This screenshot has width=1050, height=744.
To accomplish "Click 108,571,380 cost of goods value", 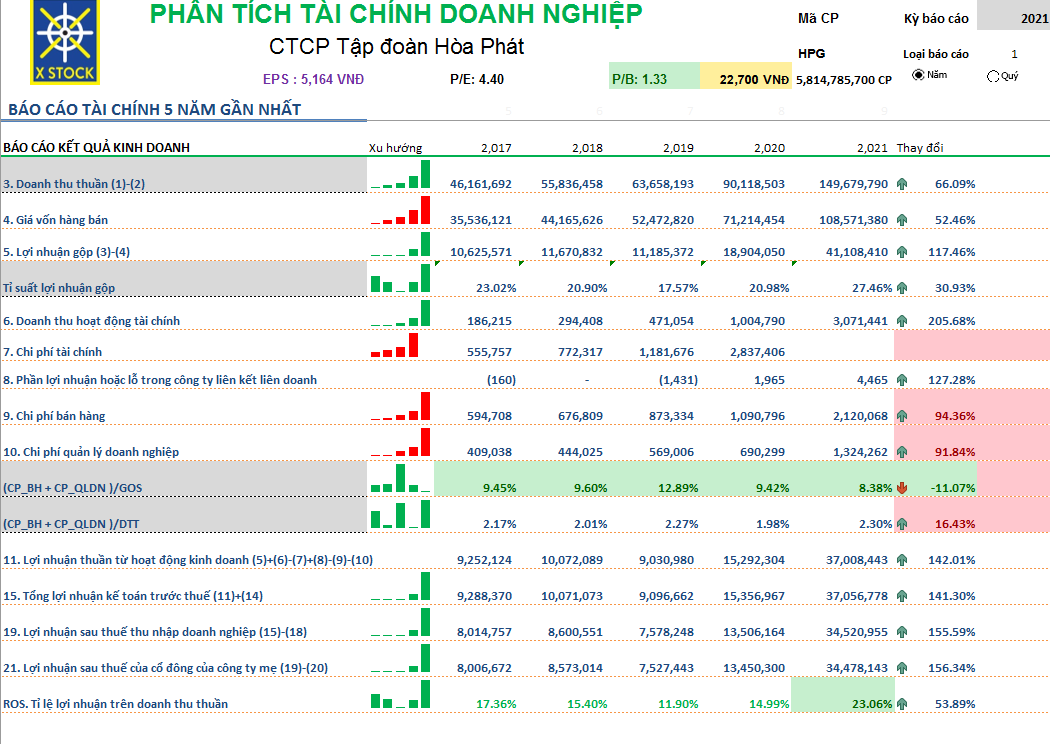I will [x=853, y=220].
